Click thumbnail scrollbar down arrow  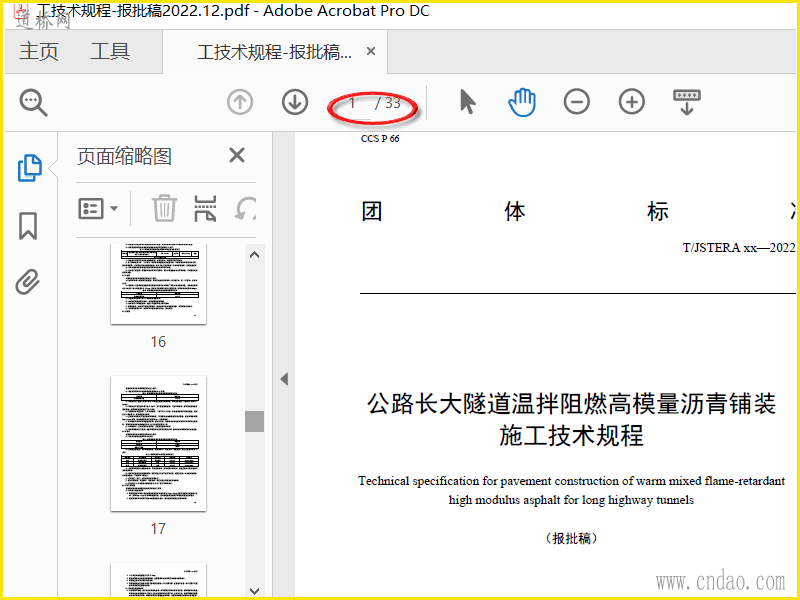coord(255,591)
